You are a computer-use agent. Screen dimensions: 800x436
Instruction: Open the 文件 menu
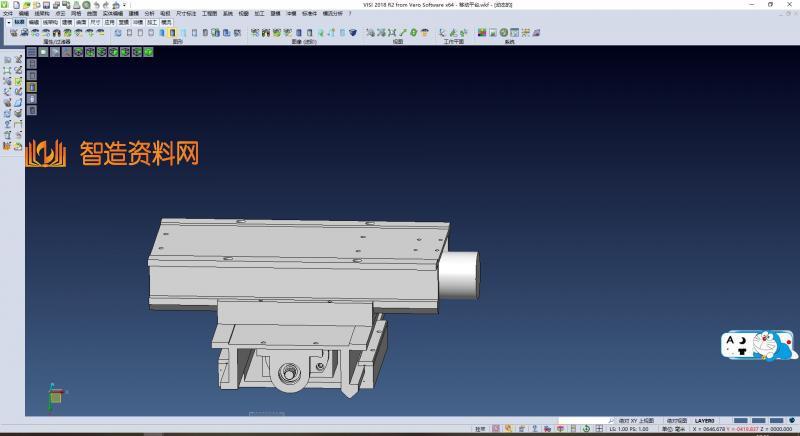pyautogui.click(x=7, y=13)
